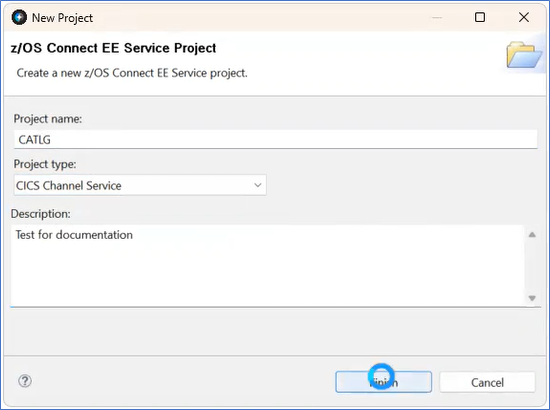Click 'Create a new z/OS Connect EE Service project.' text
This screenshot has height=410, width=550.
click(132, 73)
